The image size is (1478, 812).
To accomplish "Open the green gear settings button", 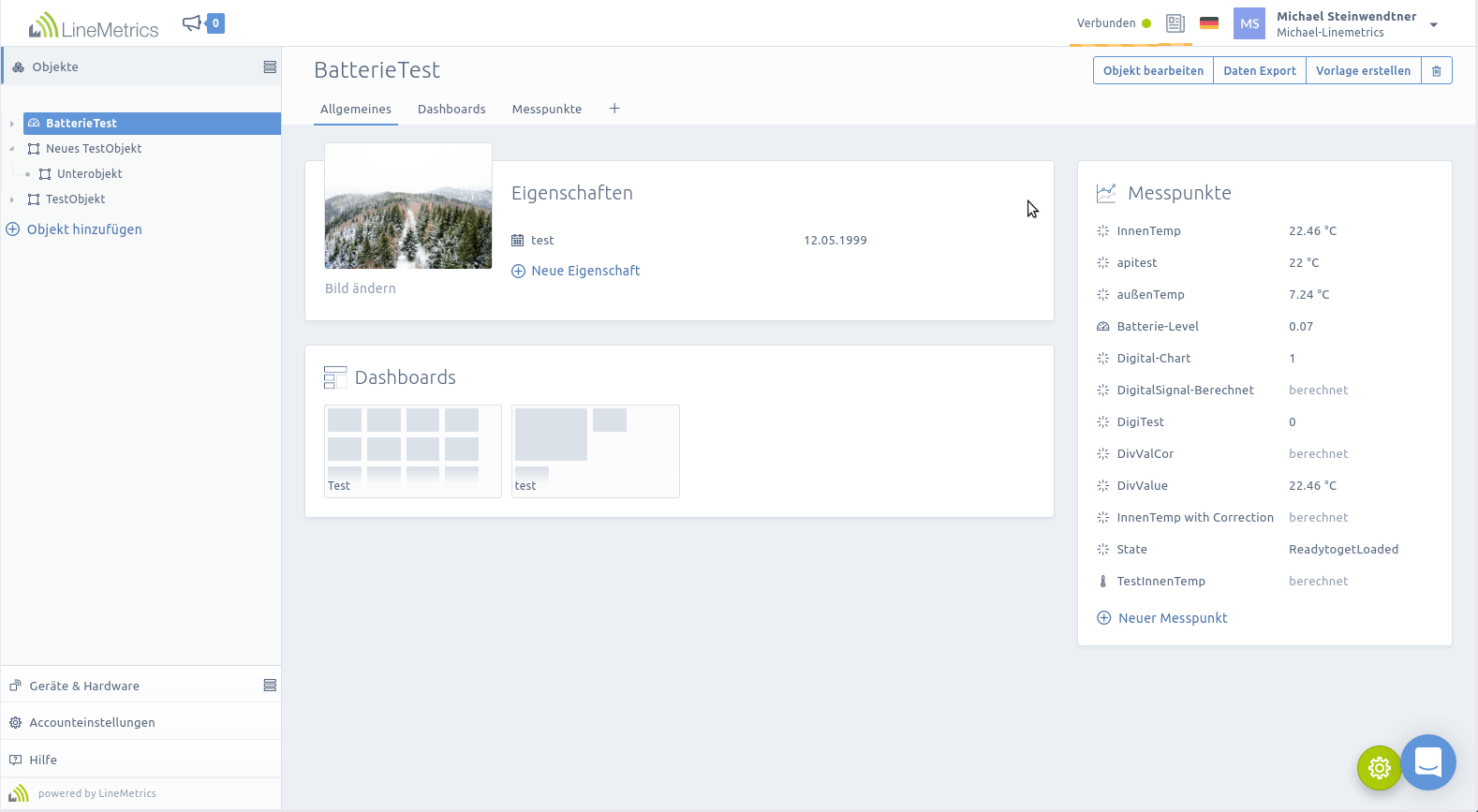I will point(1379,768).
